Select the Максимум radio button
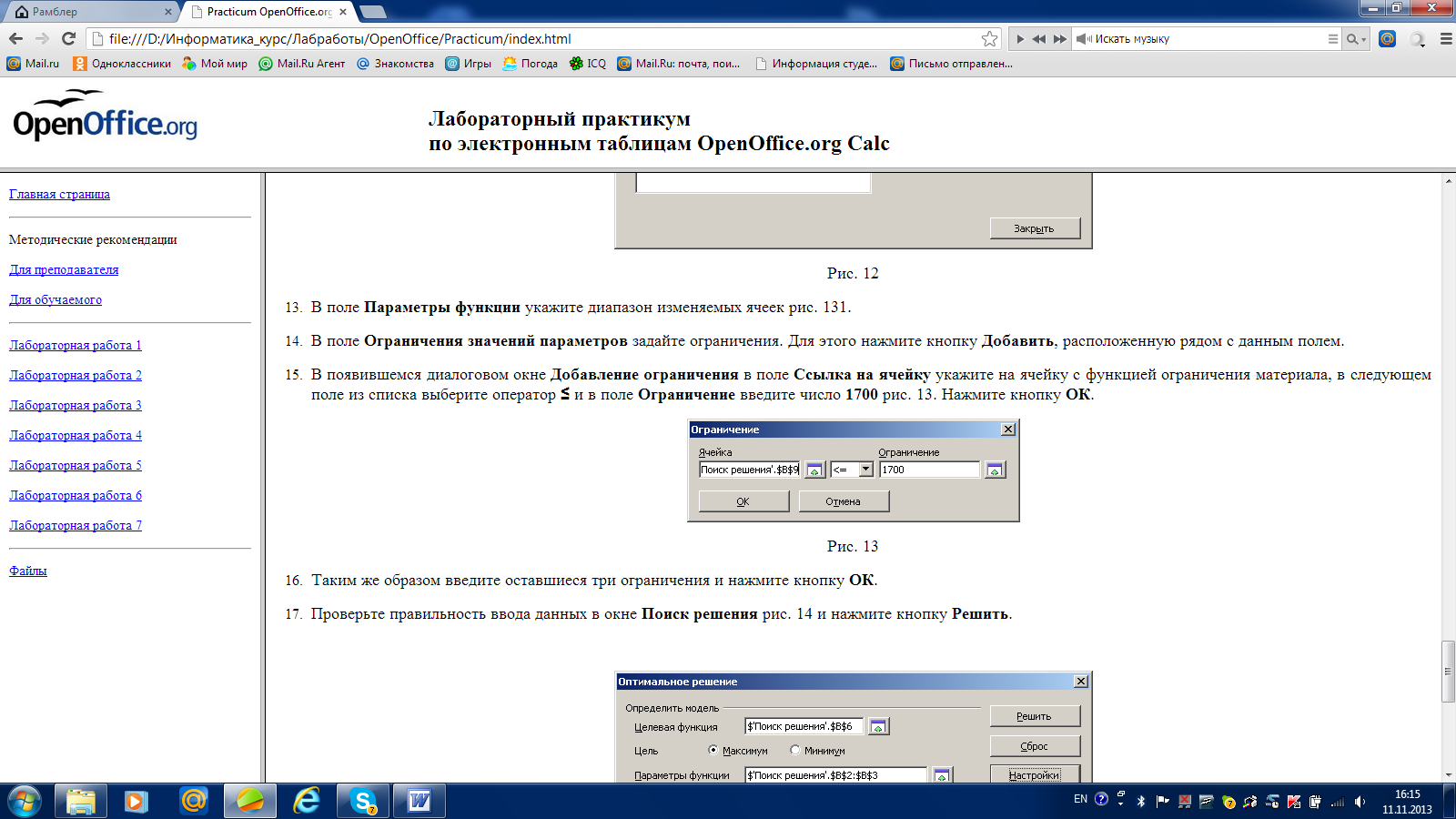Screen dimensions: 1456x819 (713, 750)
